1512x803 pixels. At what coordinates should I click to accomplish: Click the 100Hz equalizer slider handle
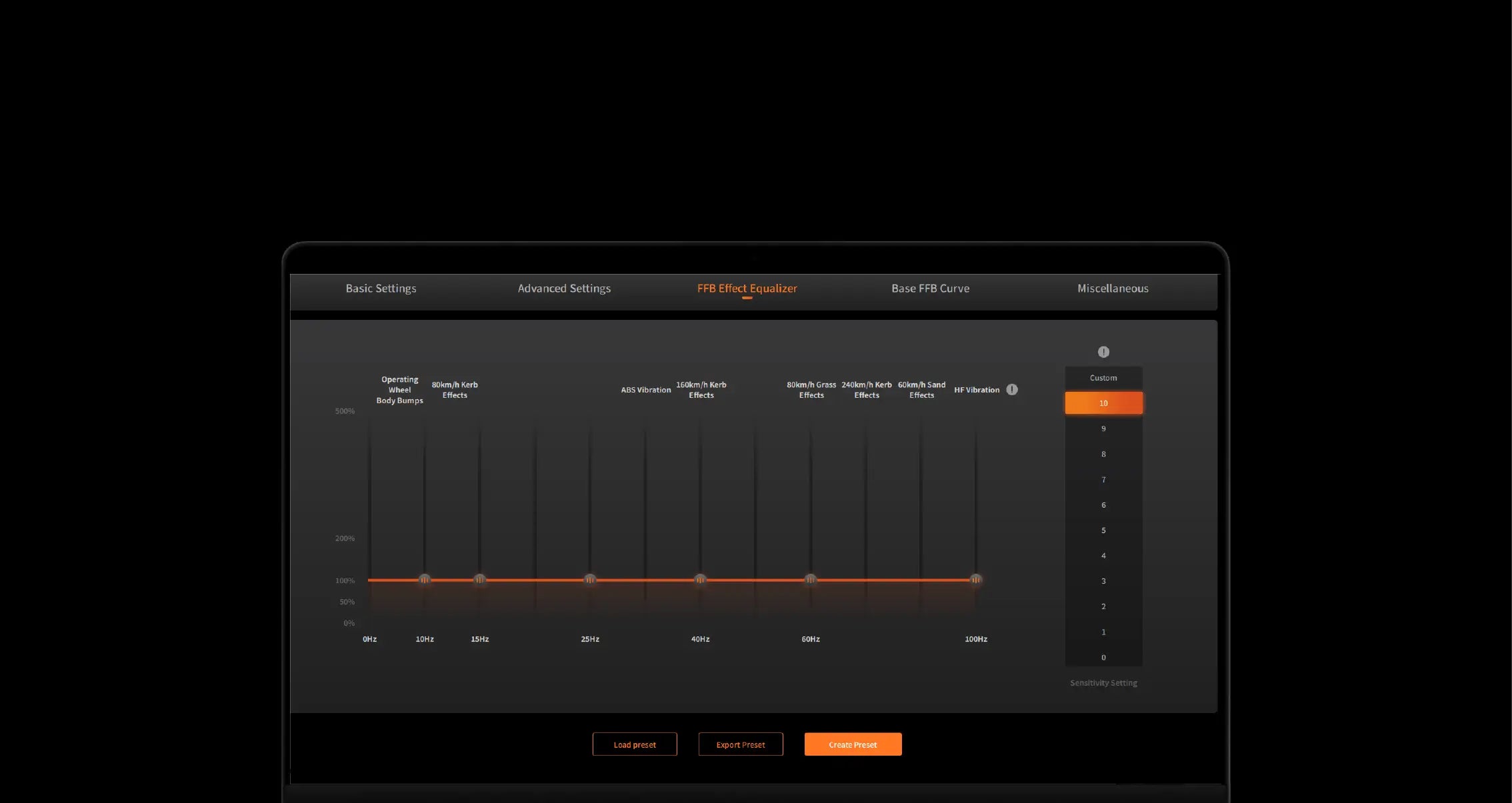[976, 580]
